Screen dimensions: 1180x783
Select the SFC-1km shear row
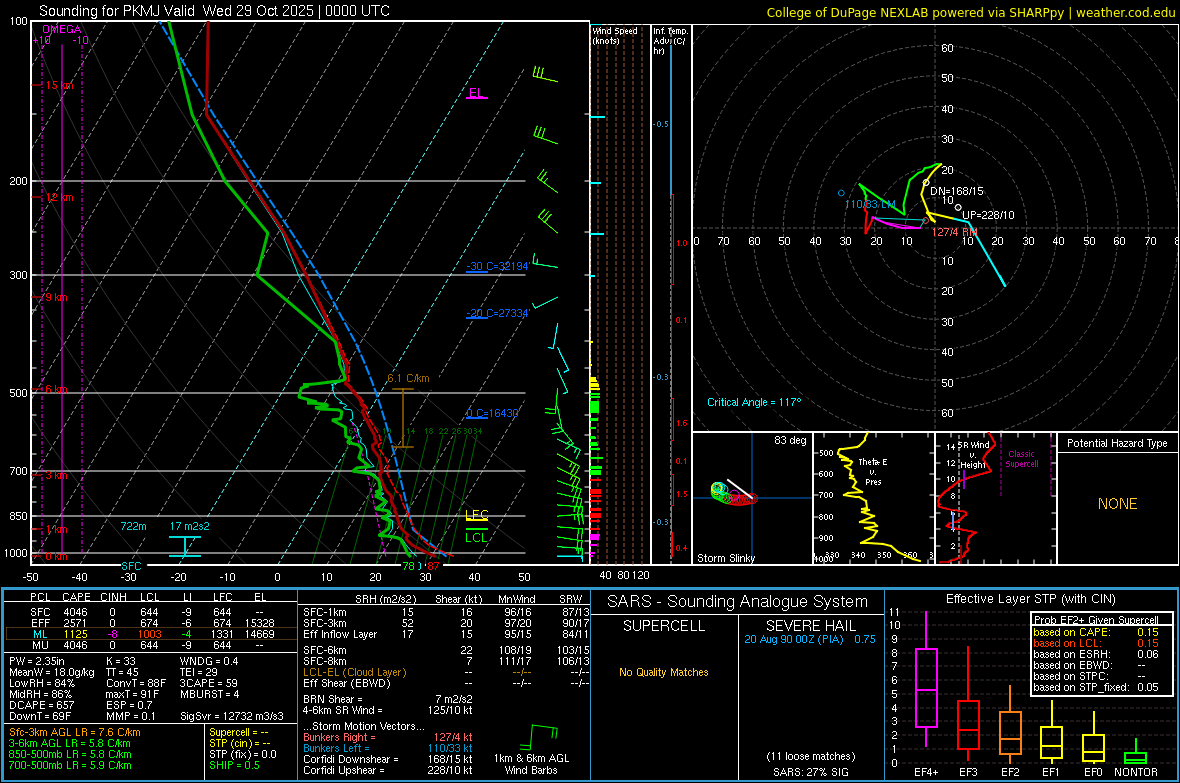446,612
